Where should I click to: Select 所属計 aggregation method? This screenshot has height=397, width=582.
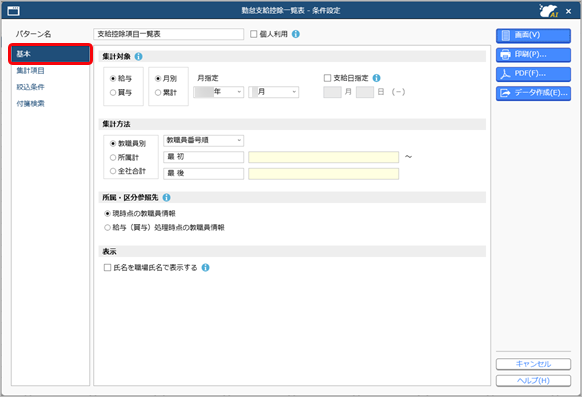pos(113,157)
